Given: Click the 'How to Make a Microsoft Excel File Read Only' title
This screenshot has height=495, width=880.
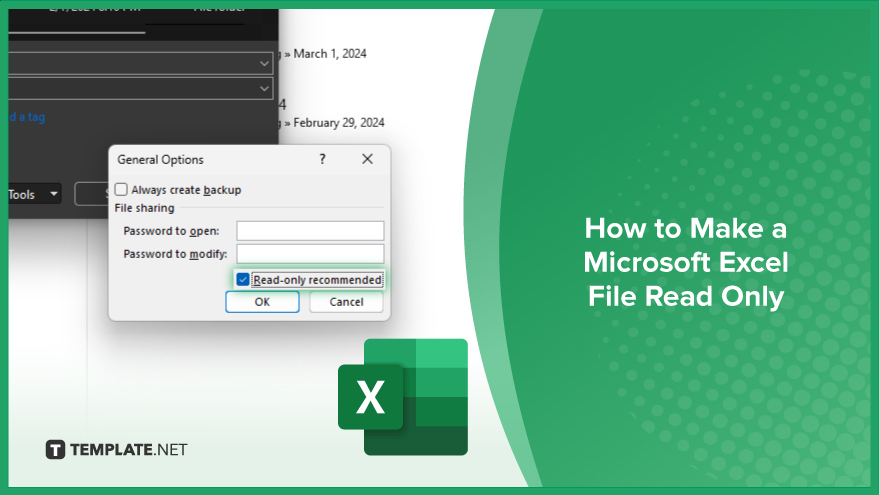Looking at the screenshot, I should click(x=685, y=262).
